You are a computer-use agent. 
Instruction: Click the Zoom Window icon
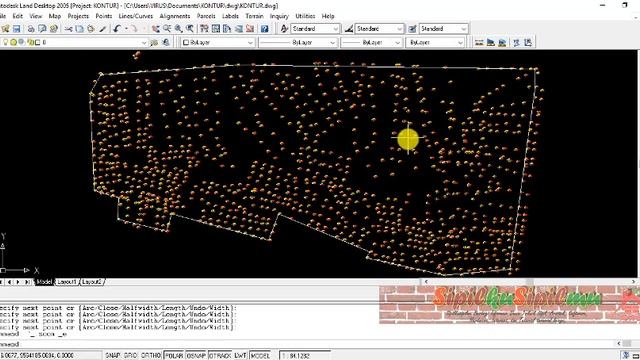coord(178,29)
